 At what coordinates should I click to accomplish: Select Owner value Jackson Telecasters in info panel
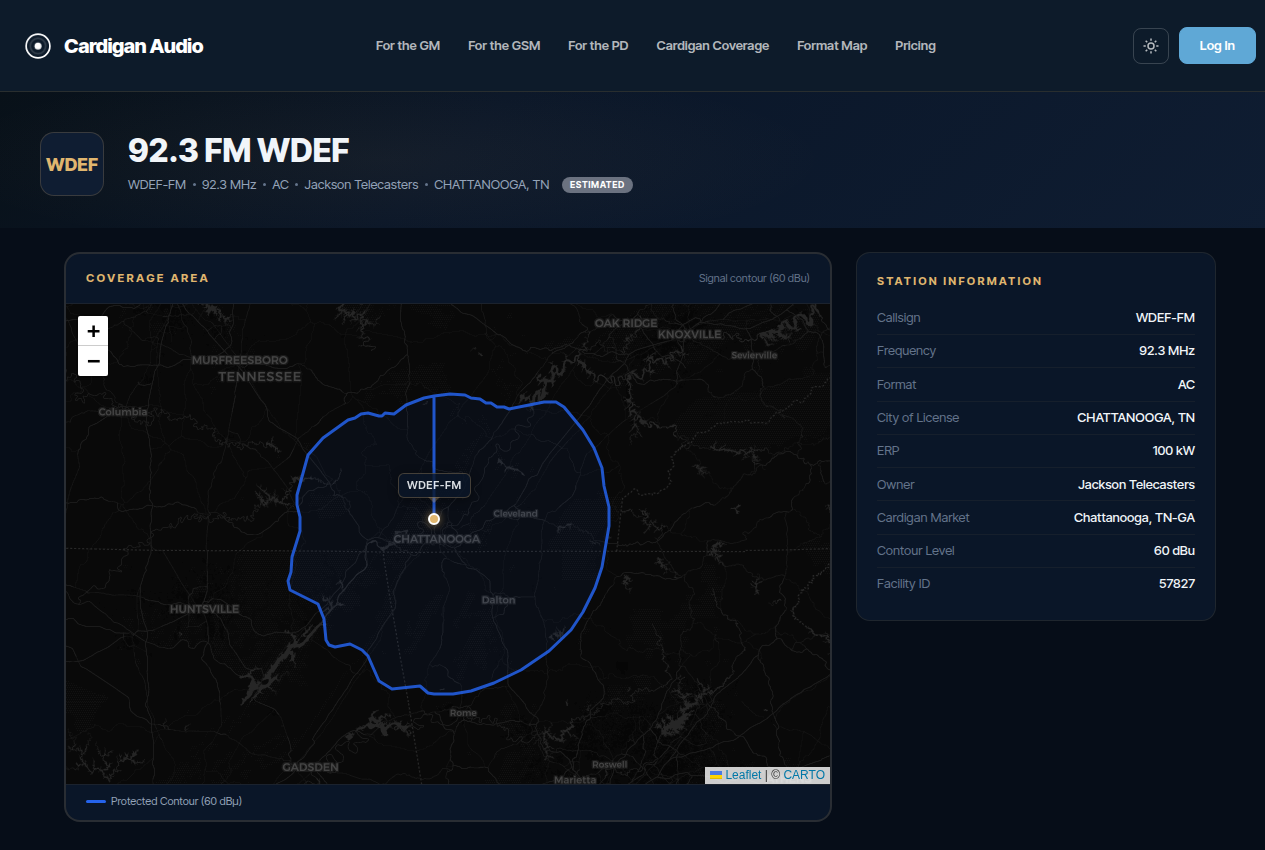coord(1137,485)
